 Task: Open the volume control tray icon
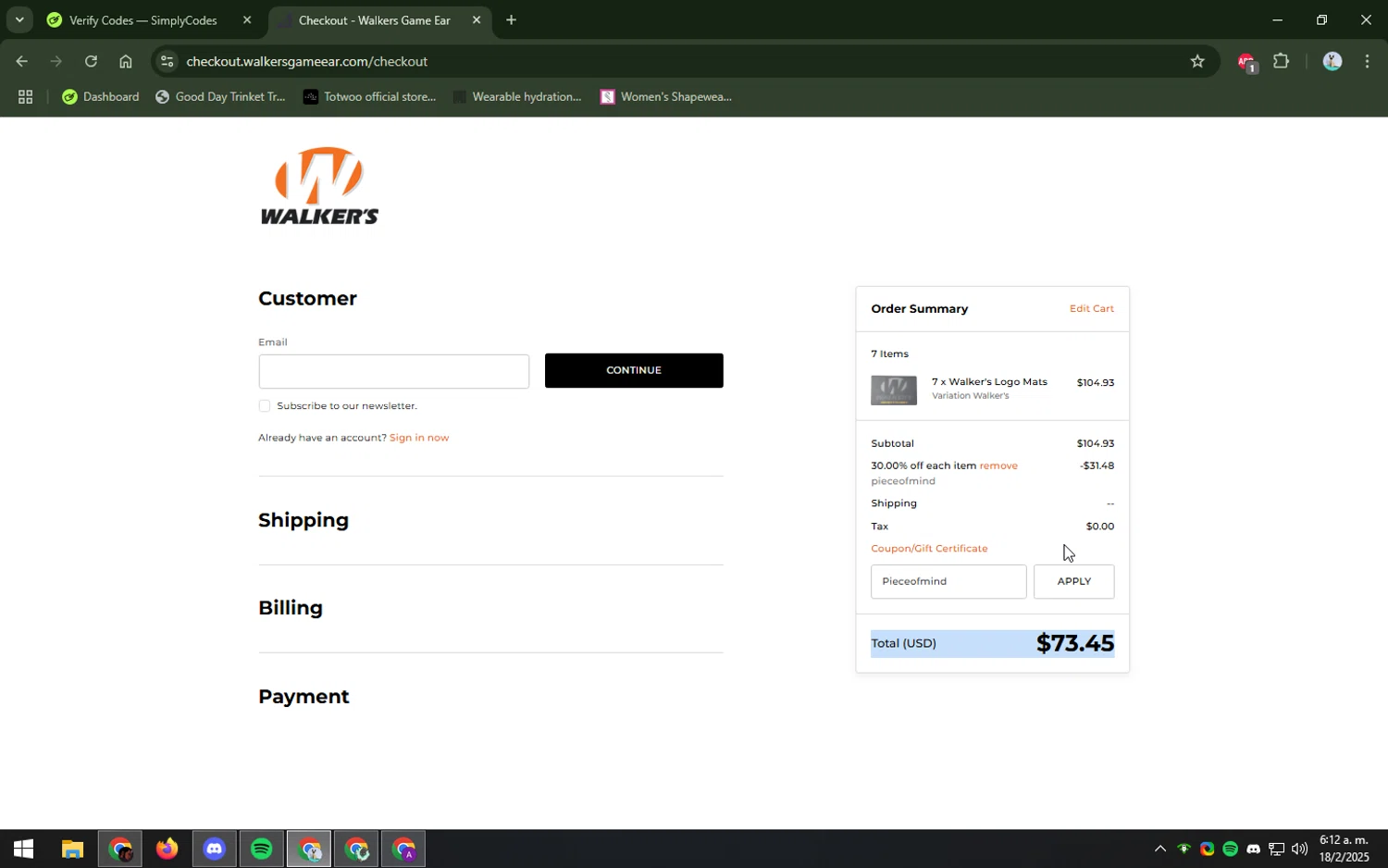1299,849
